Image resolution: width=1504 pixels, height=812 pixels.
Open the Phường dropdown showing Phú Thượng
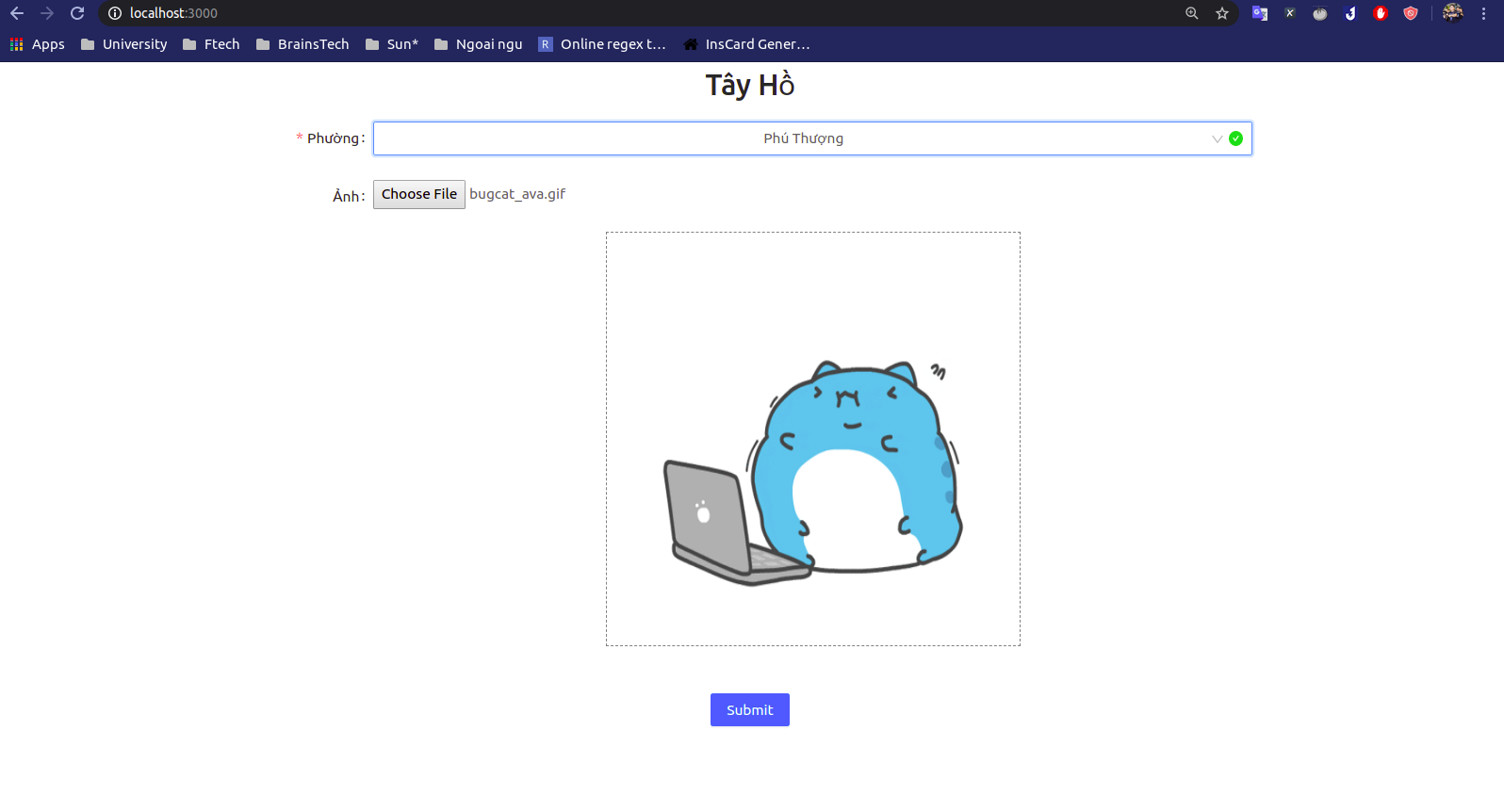(x=812, y=138)
